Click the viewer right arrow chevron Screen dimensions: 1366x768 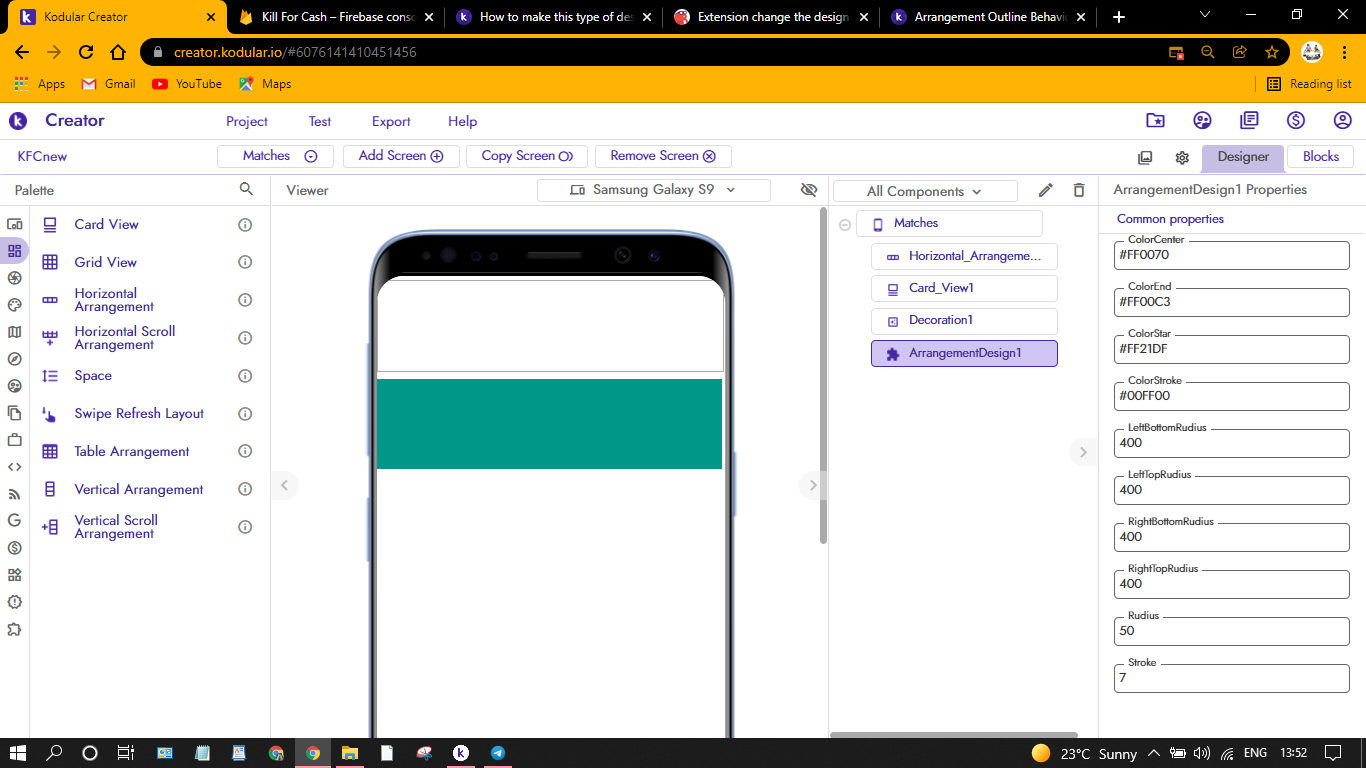point(813,486)
